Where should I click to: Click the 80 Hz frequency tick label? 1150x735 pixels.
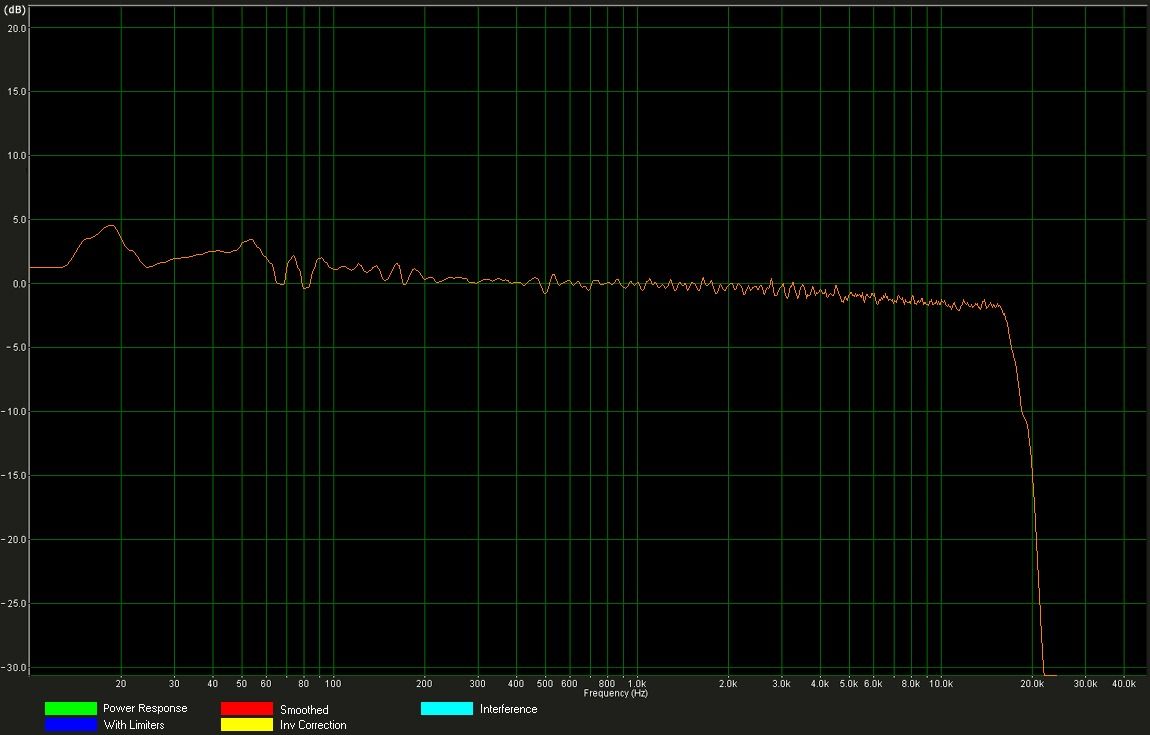coord(304,684)
